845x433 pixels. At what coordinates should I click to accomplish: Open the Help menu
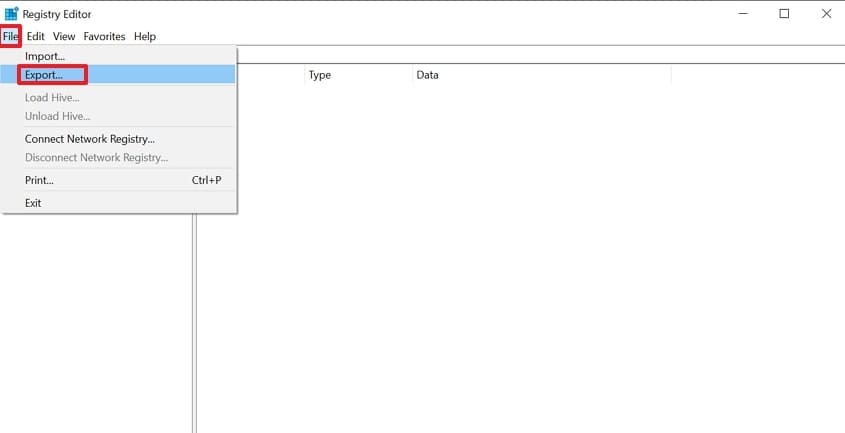pos(145,37)
